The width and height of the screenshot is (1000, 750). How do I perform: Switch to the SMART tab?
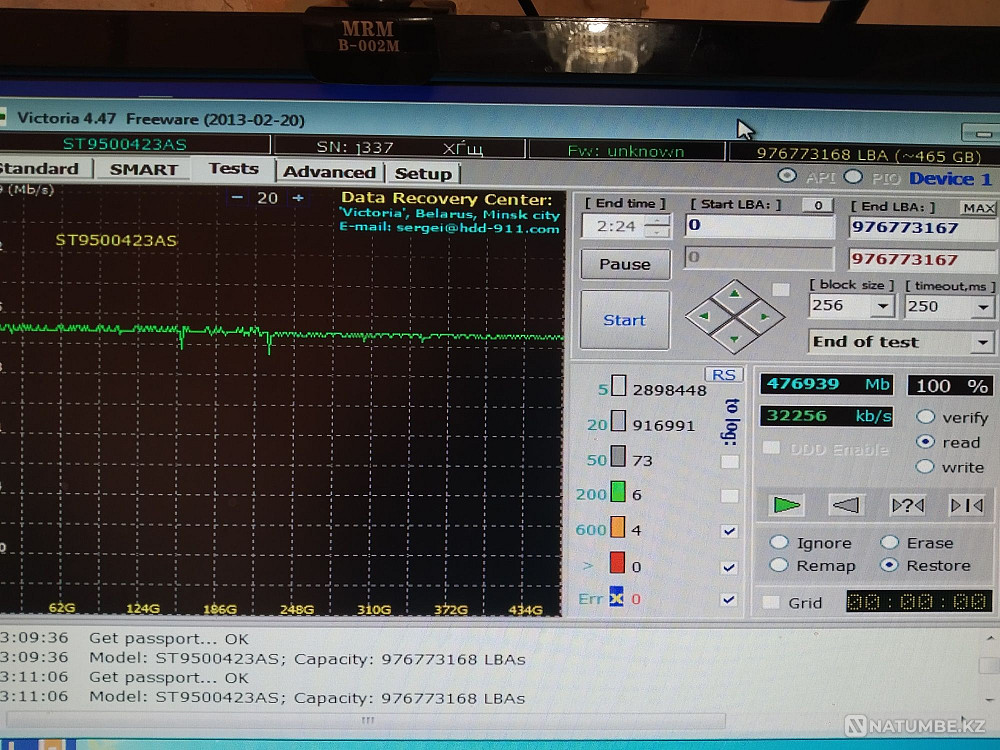click(144, 170)
